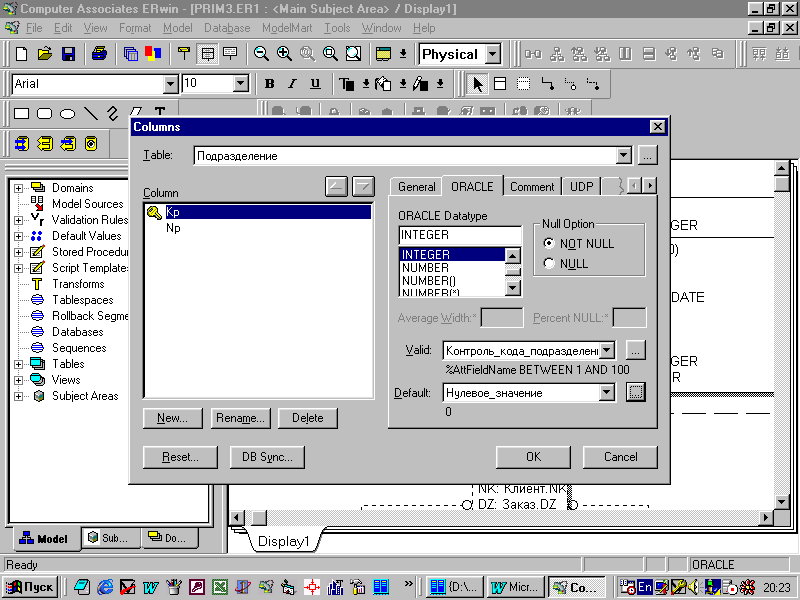Select the arrow pointer tool
This screenshot has width=800, height=600.
click(x=478, y=84)
